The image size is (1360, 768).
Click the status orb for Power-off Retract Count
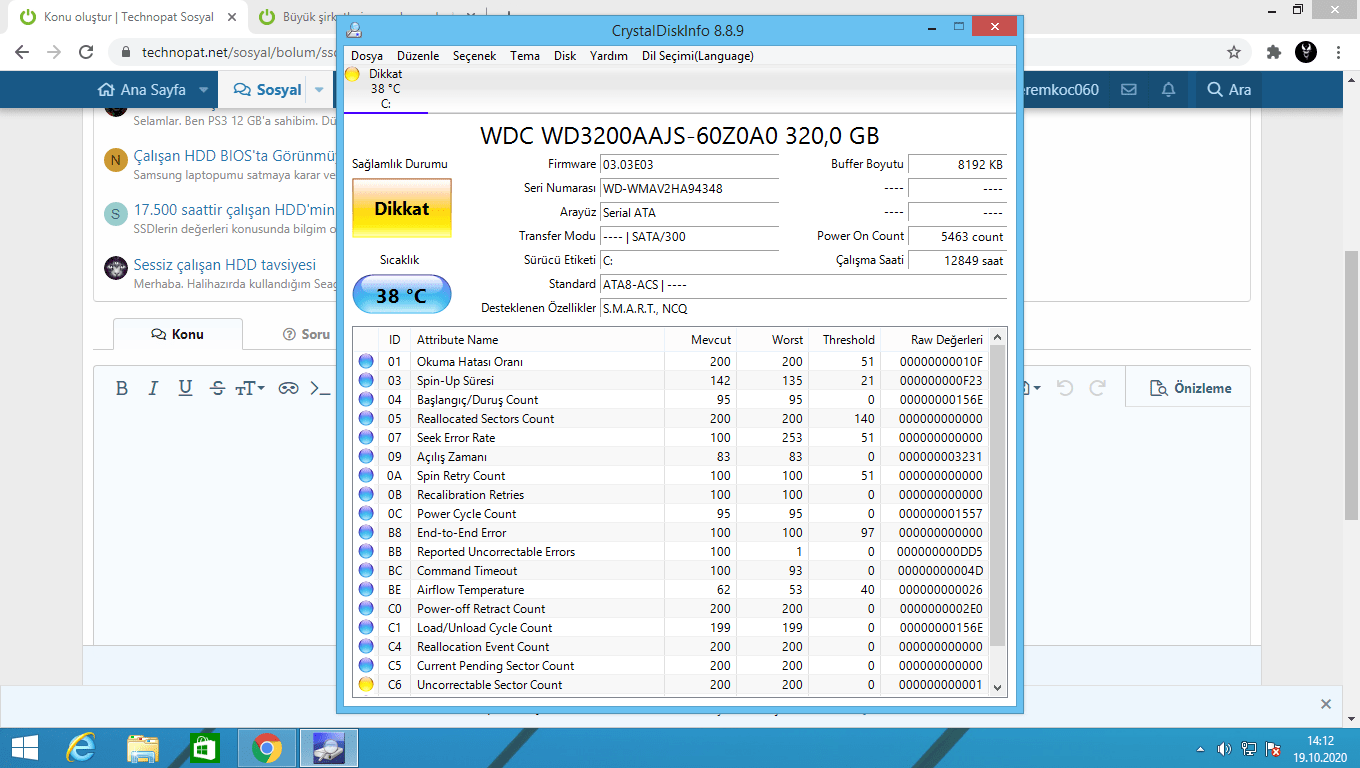pyautogui.click(x=366, y=608)
